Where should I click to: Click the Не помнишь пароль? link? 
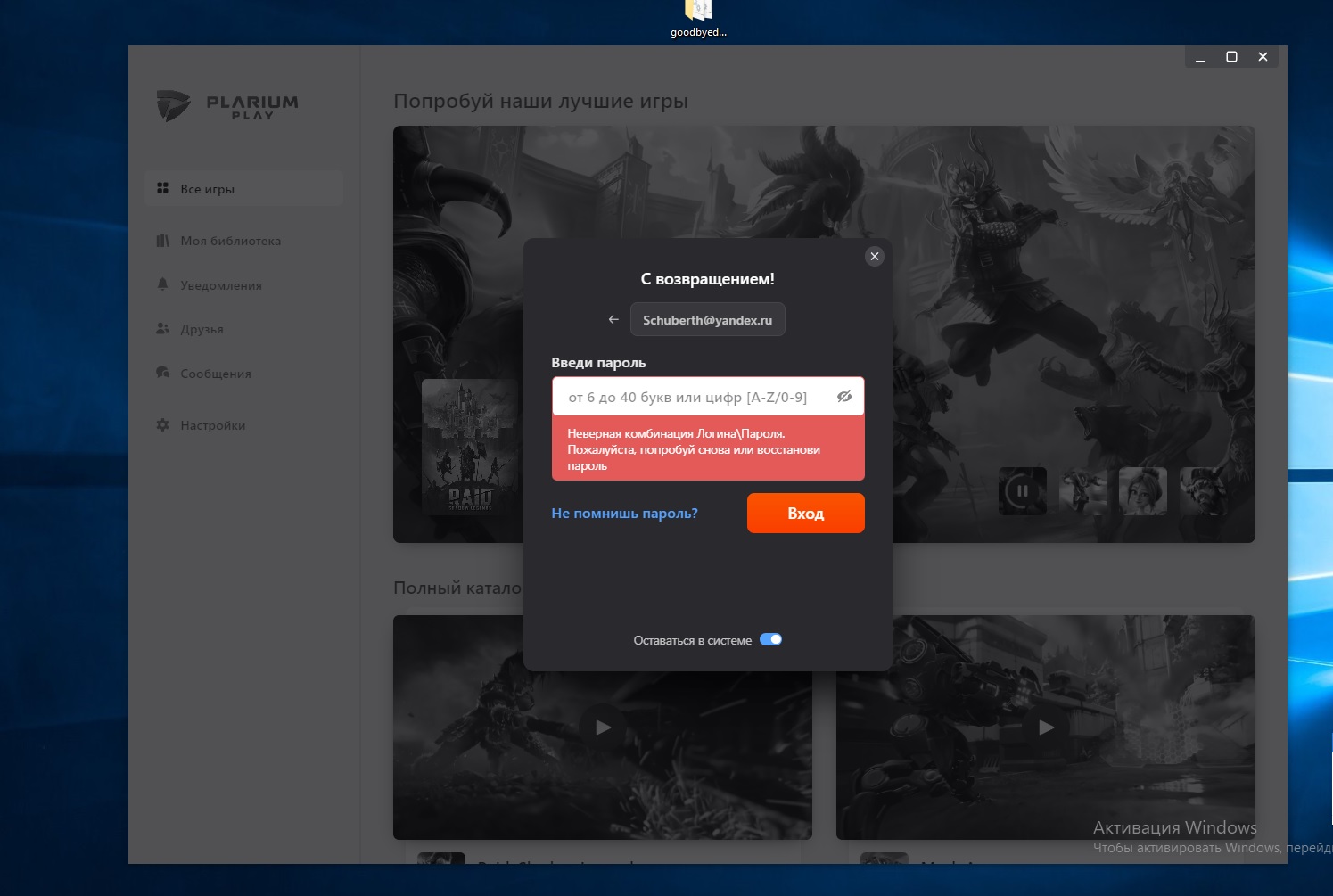click(624, 514)
